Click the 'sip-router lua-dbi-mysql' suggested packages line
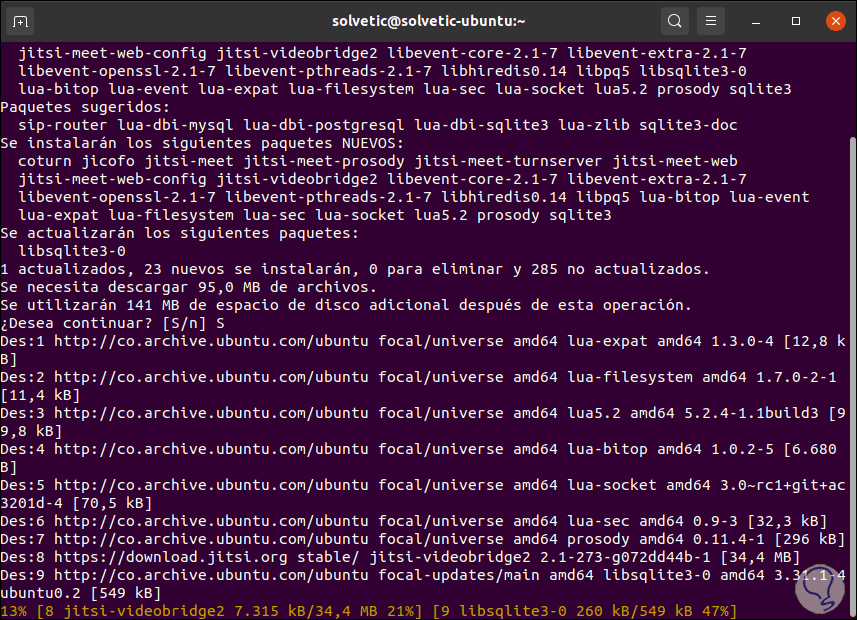Viewport: 857px width, 620px height. 378,125
